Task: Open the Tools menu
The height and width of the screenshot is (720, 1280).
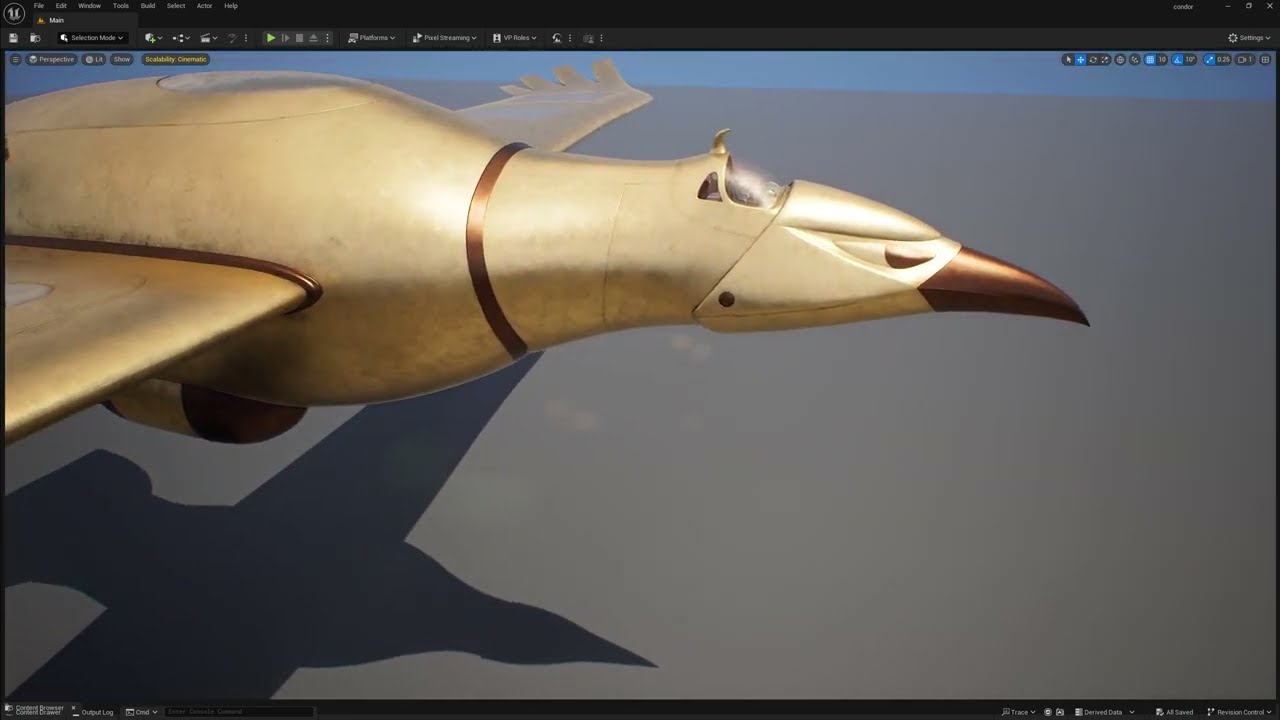Action: point(121,6)
